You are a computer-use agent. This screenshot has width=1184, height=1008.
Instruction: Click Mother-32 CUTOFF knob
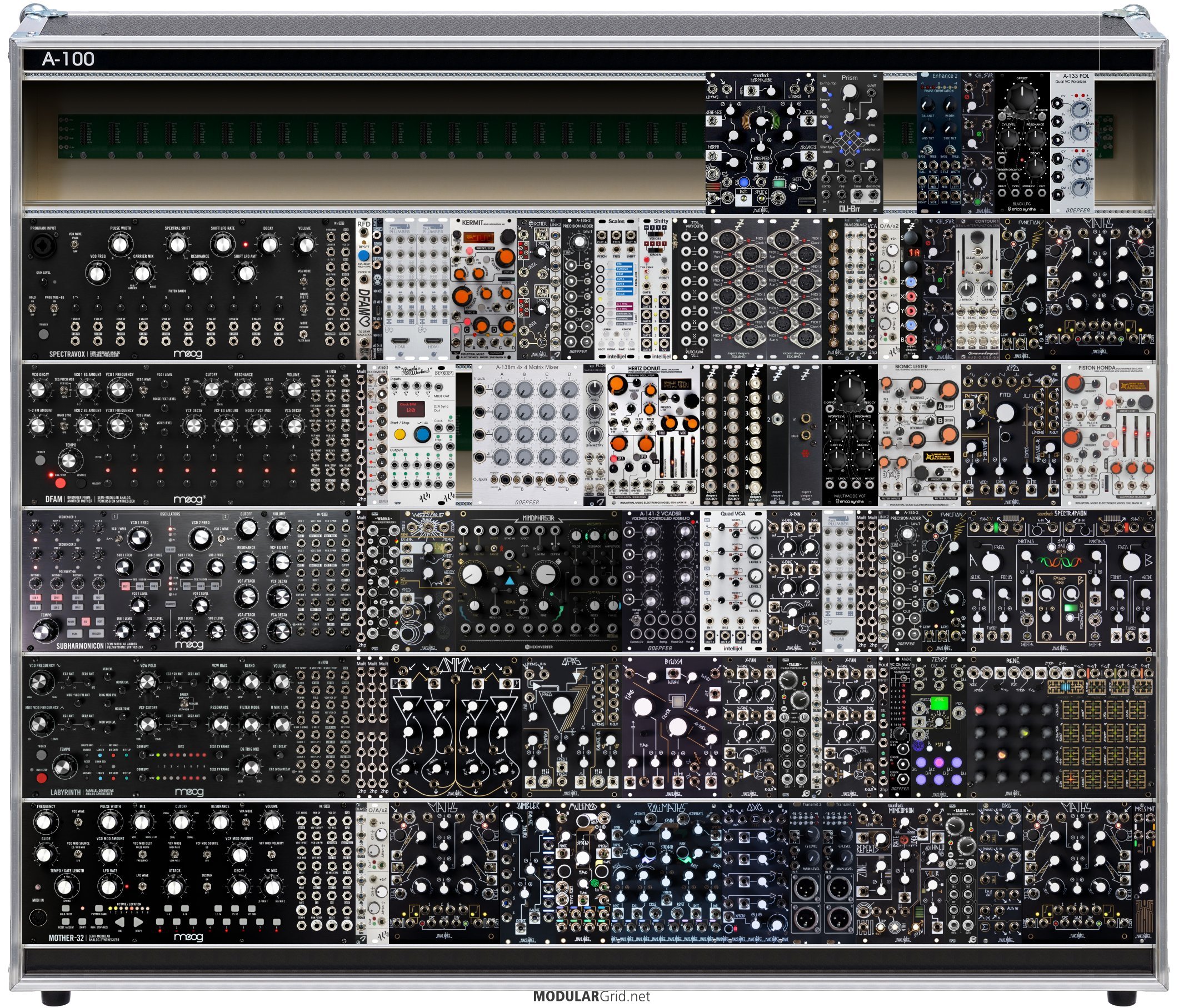point(181,823)
